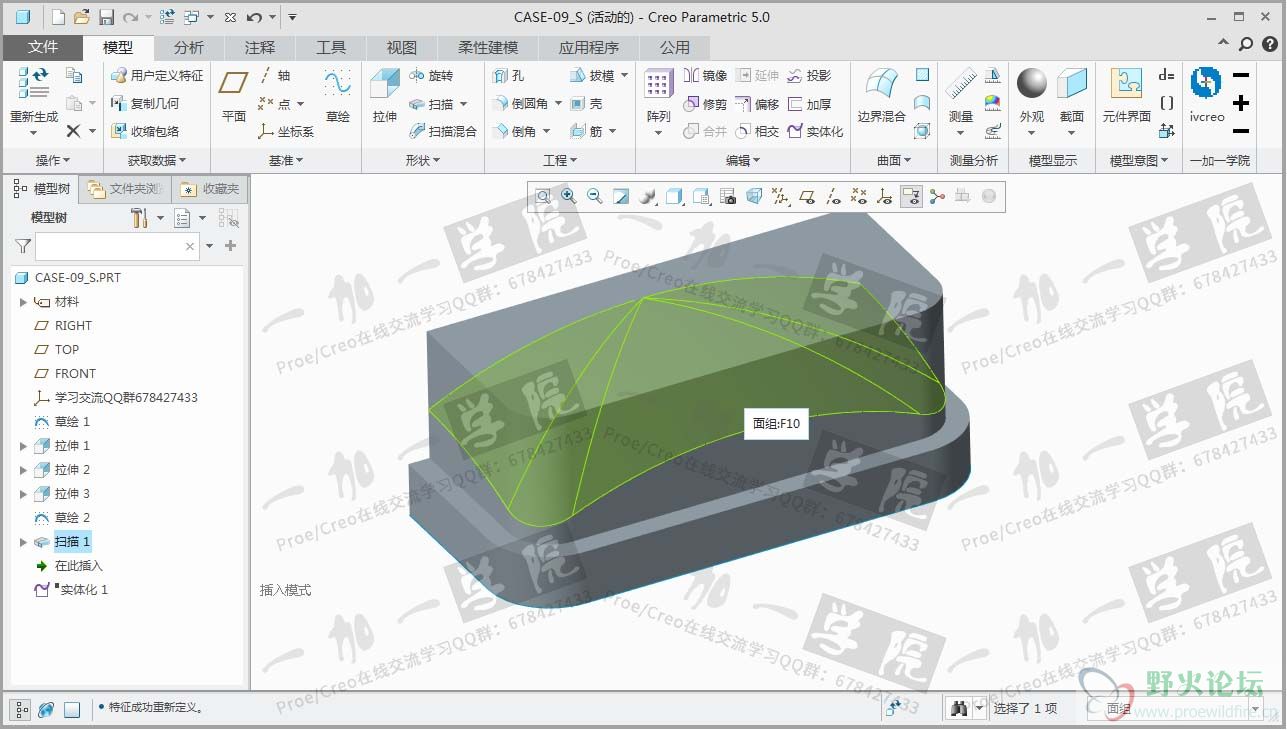Screen dimensions: 1287x730
Task: Create a Coordinate System (坐标系)
Action: pyautogui.click(x=285, y=131)
